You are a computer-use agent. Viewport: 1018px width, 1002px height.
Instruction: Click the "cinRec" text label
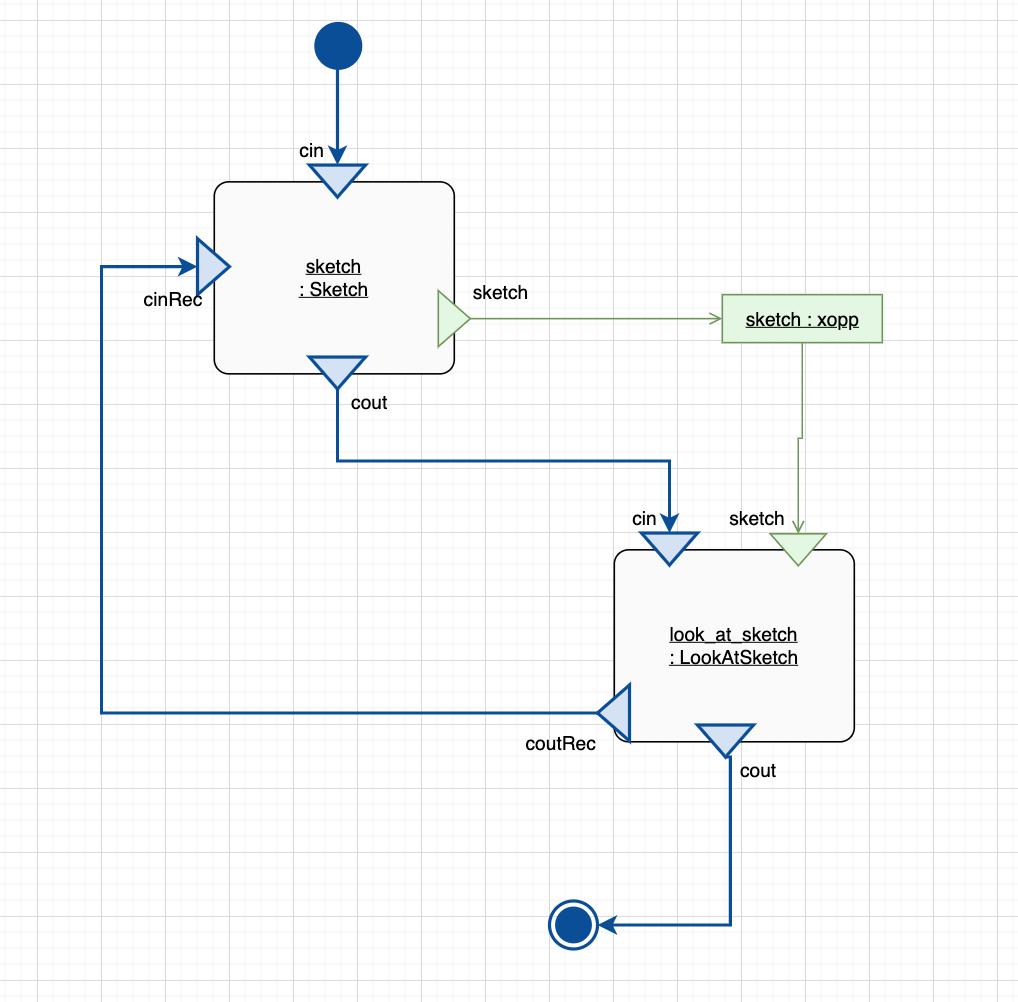click(x=173, y=300)
